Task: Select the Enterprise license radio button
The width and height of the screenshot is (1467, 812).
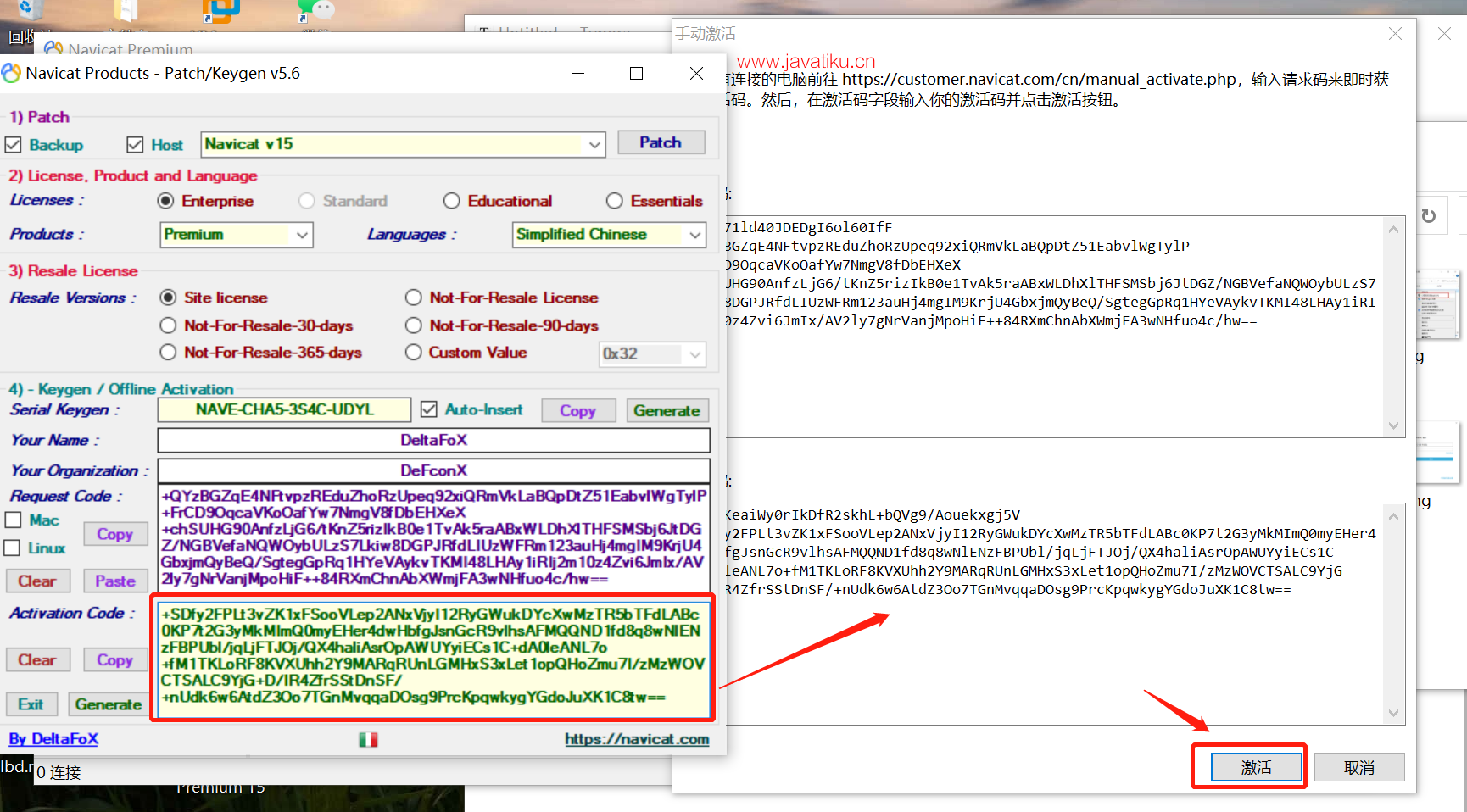Action: (x=166, y=201)
